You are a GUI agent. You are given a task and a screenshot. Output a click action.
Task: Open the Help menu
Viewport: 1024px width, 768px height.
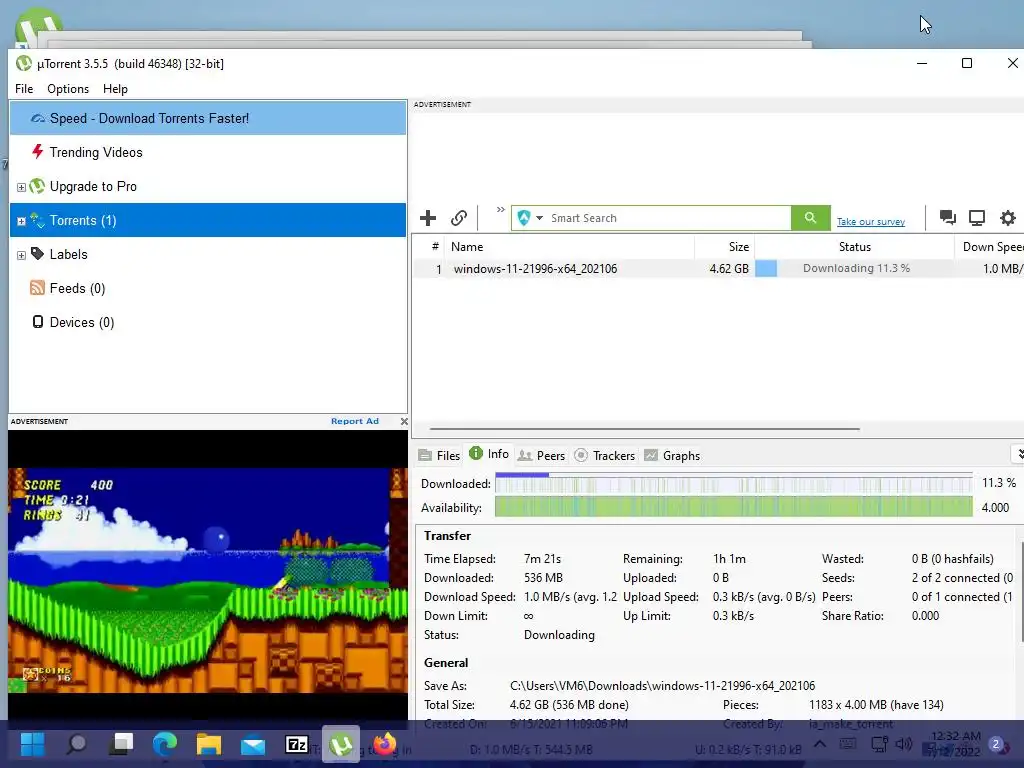pos(115,89)
